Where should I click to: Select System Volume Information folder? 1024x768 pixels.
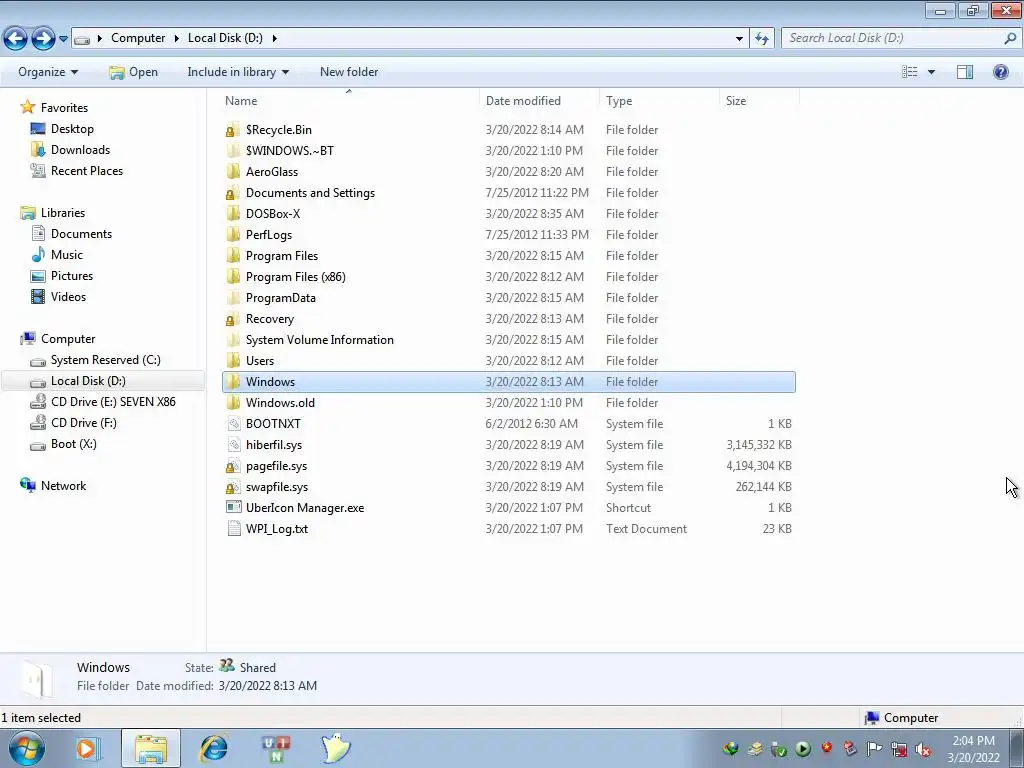(319, 340)
